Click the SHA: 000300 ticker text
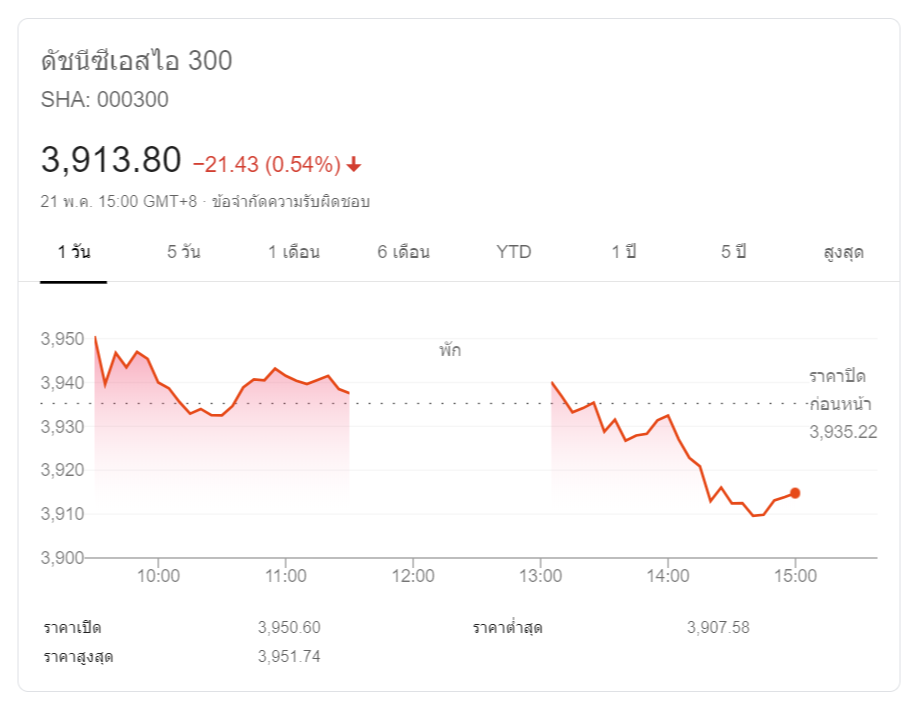 click(x=104, y=99)
